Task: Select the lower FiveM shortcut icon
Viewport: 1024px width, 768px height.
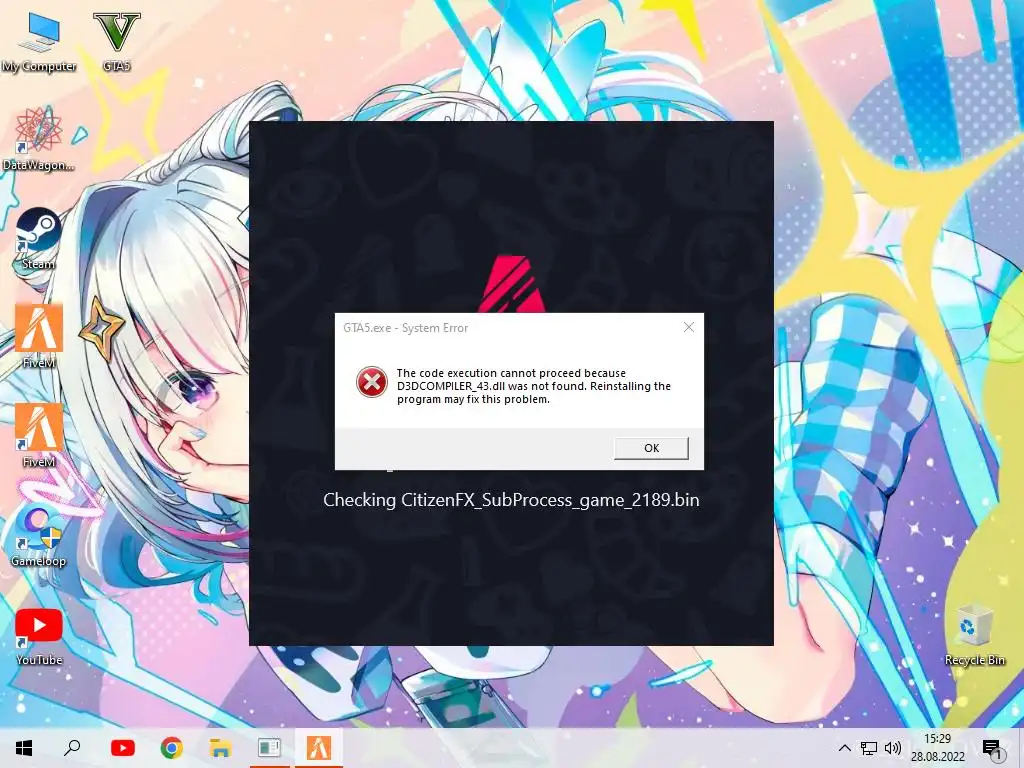Action: coord(39,436)
